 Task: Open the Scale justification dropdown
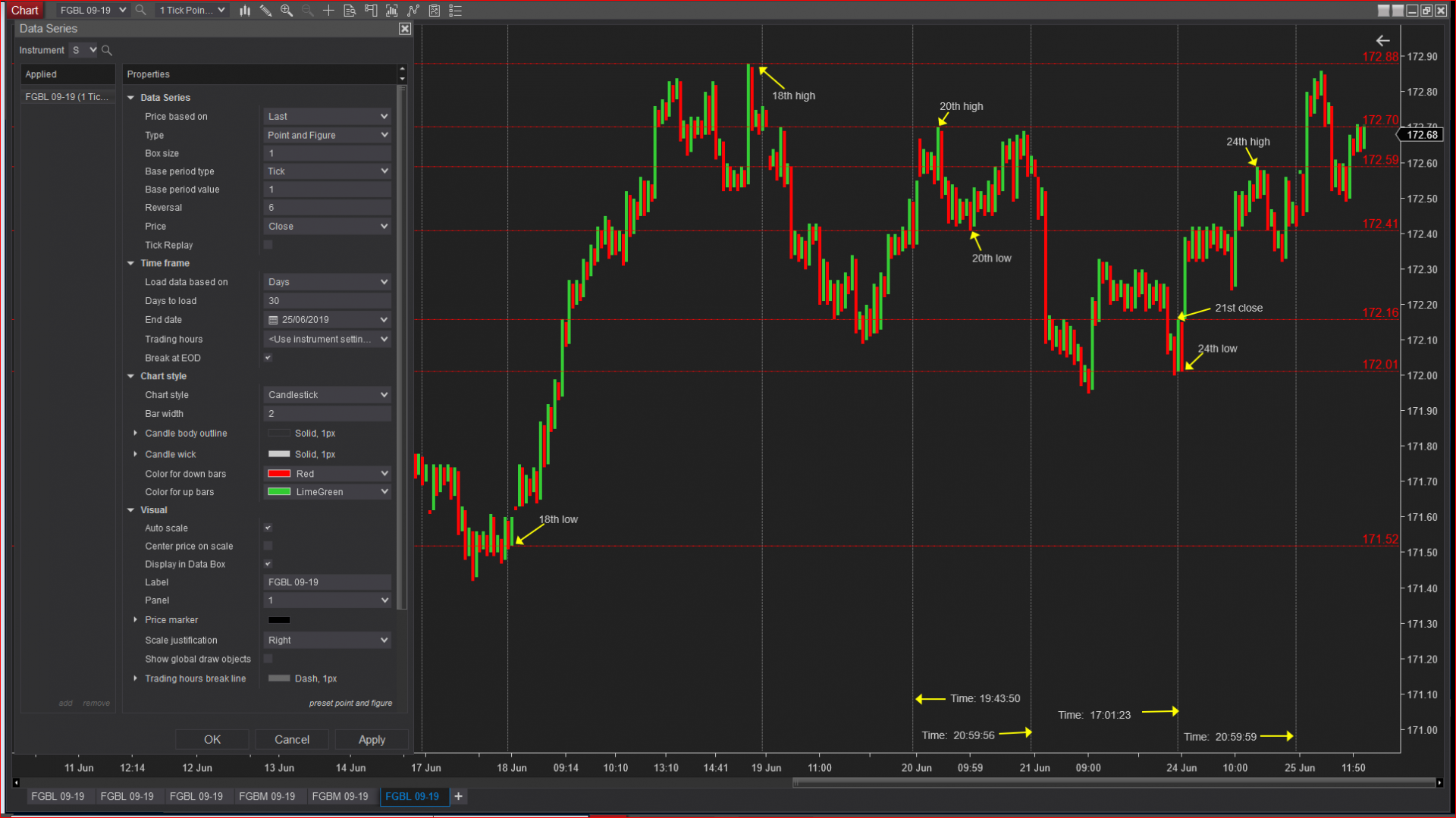click(x=328, y=641)
